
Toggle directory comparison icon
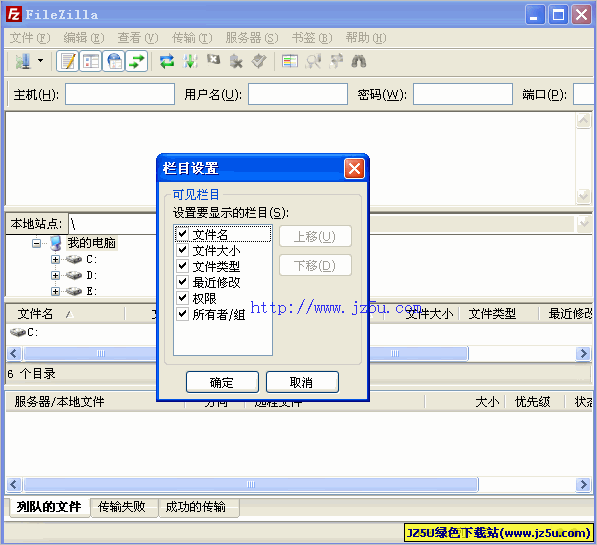point(313,61)
